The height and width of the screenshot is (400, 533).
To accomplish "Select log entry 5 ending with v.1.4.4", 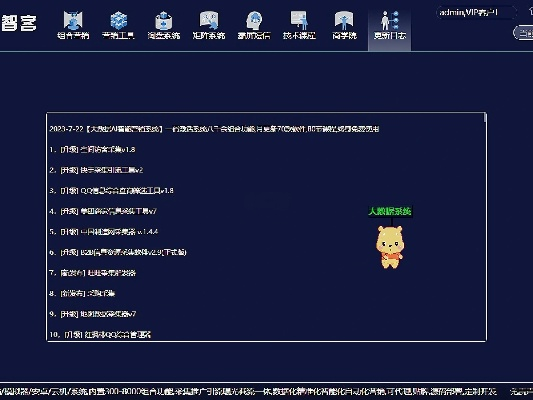I will point(103,232).
